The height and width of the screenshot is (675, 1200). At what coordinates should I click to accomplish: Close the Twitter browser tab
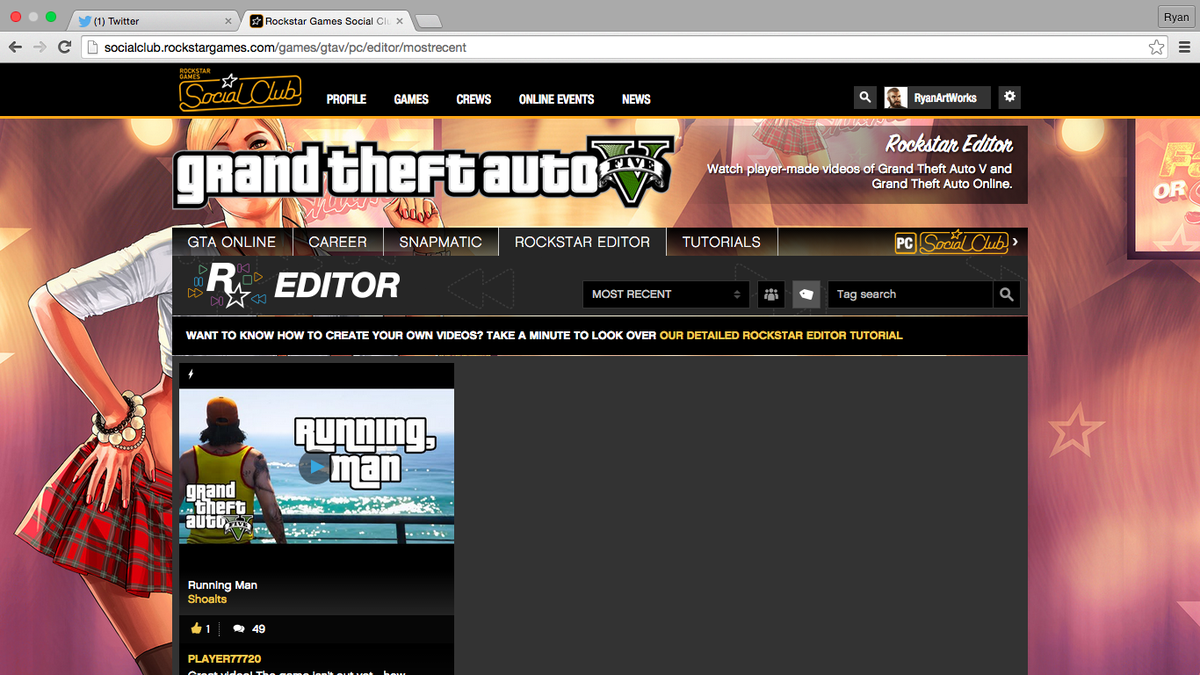point(227,21)
